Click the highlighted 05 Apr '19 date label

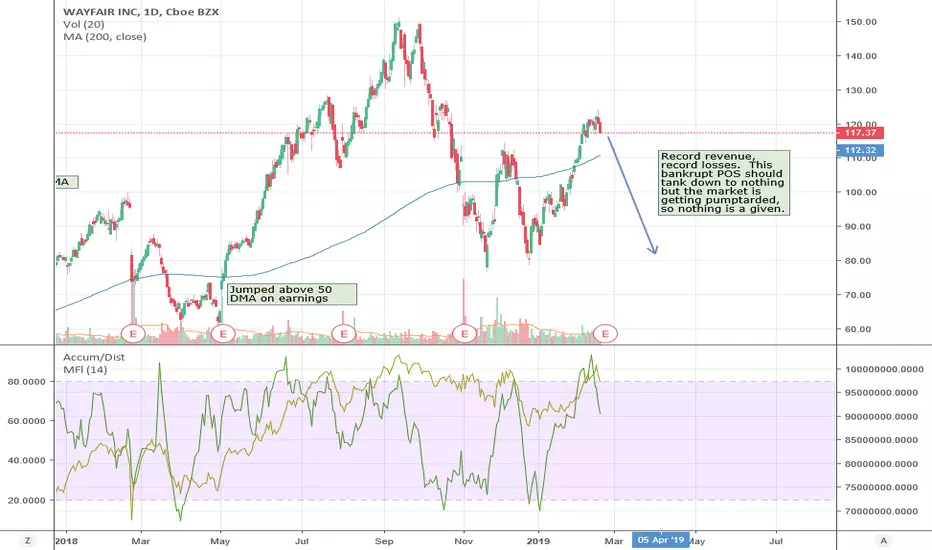pos(660,540)
